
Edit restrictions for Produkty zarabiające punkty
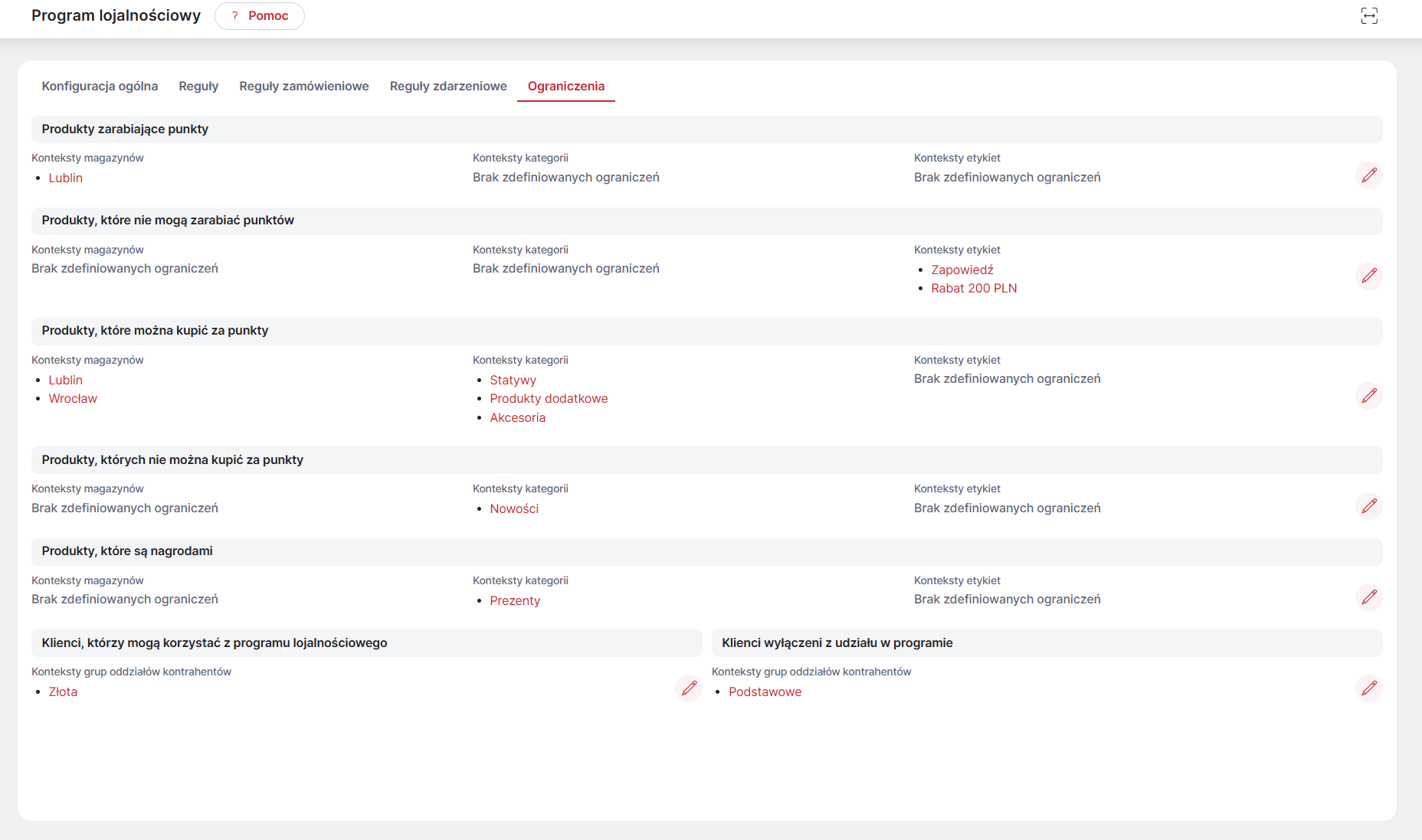click(x=1368, y=175)
